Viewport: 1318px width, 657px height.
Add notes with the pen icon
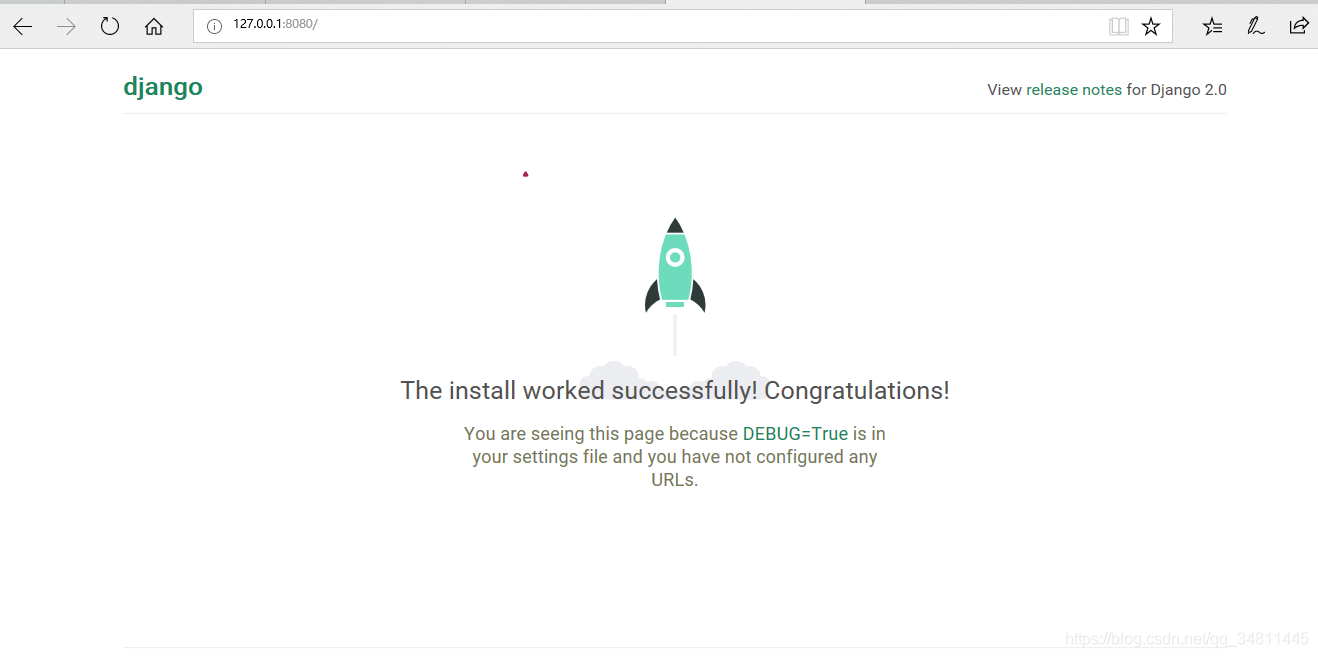pyautogui.click(x=1255, y=27)
